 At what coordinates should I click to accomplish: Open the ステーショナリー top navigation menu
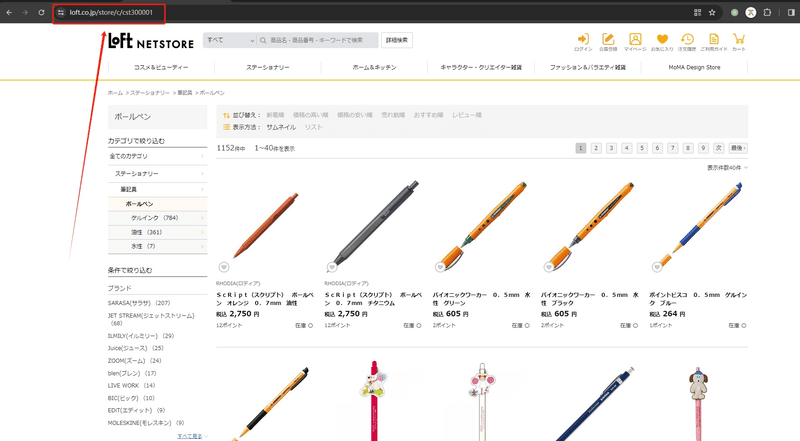tap(268, 67)
